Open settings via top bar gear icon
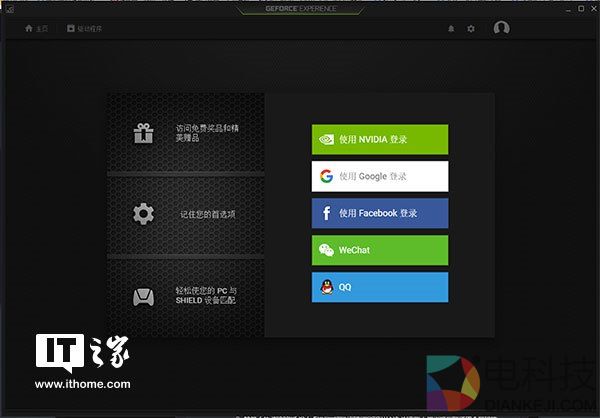Image resolution: width=600 pixels, height=418 pixels. (x=471, y=29)
